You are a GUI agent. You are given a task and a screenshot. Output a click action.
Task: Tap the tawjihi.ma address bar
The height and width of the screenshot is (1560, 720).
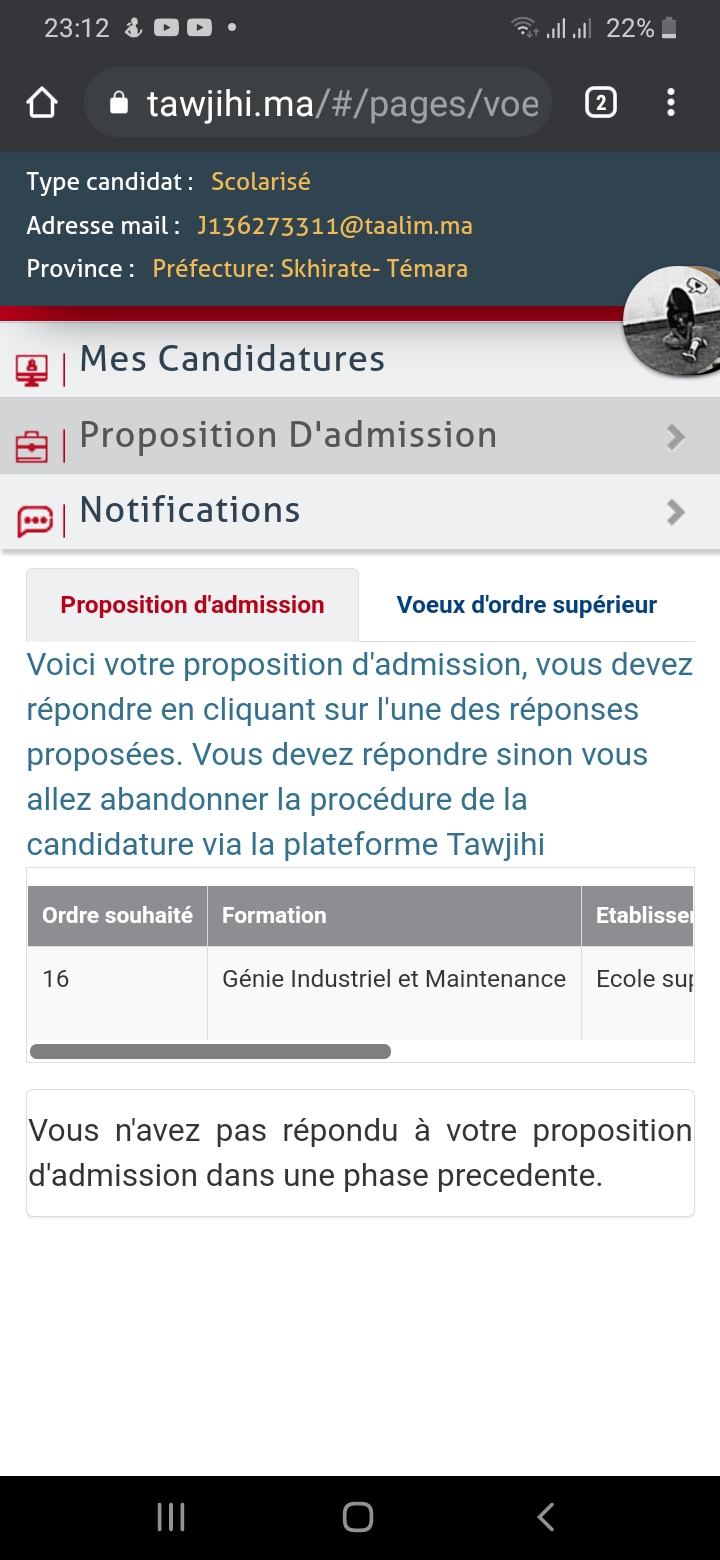340,103
